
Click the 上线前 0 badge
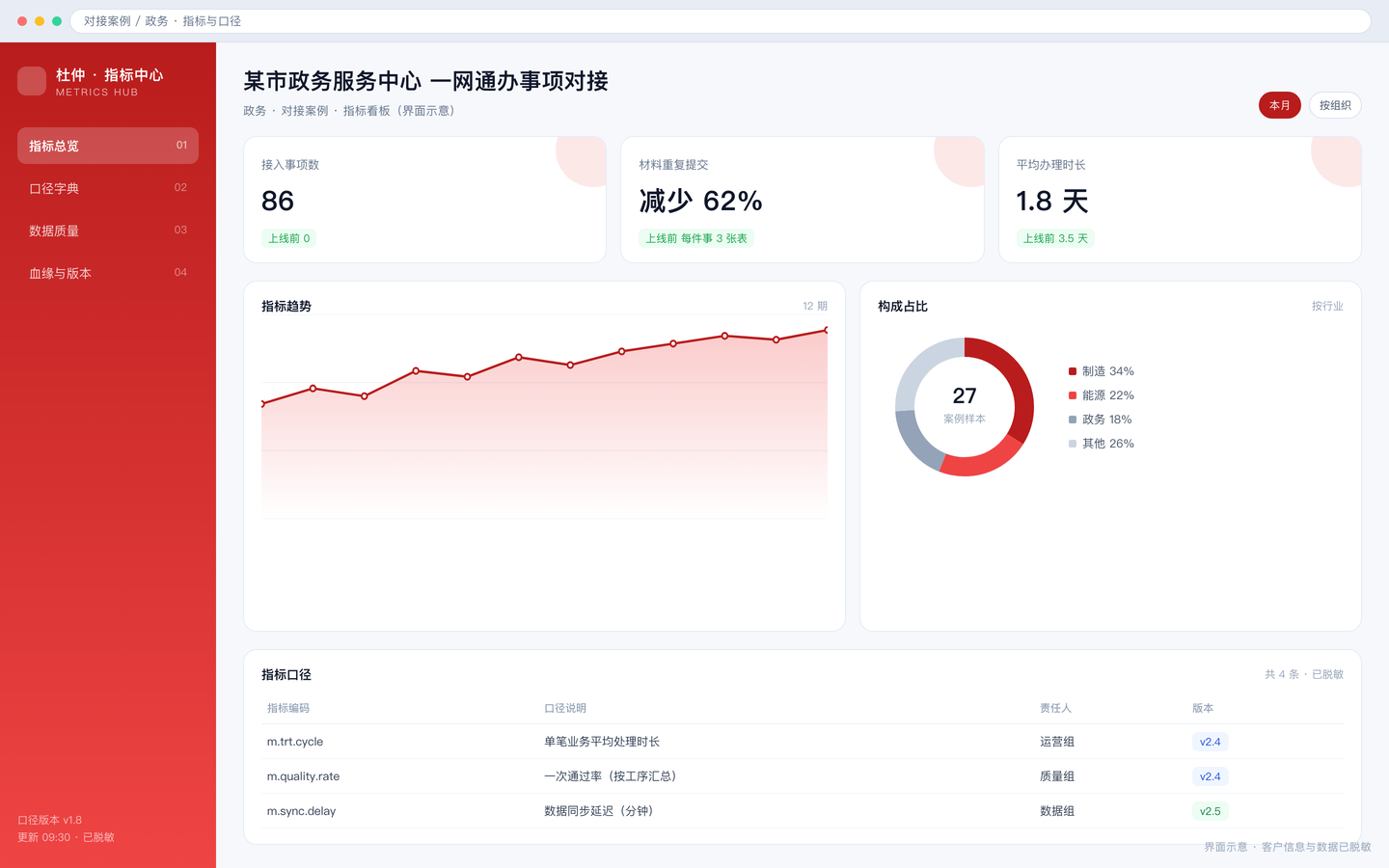point(289,238)
